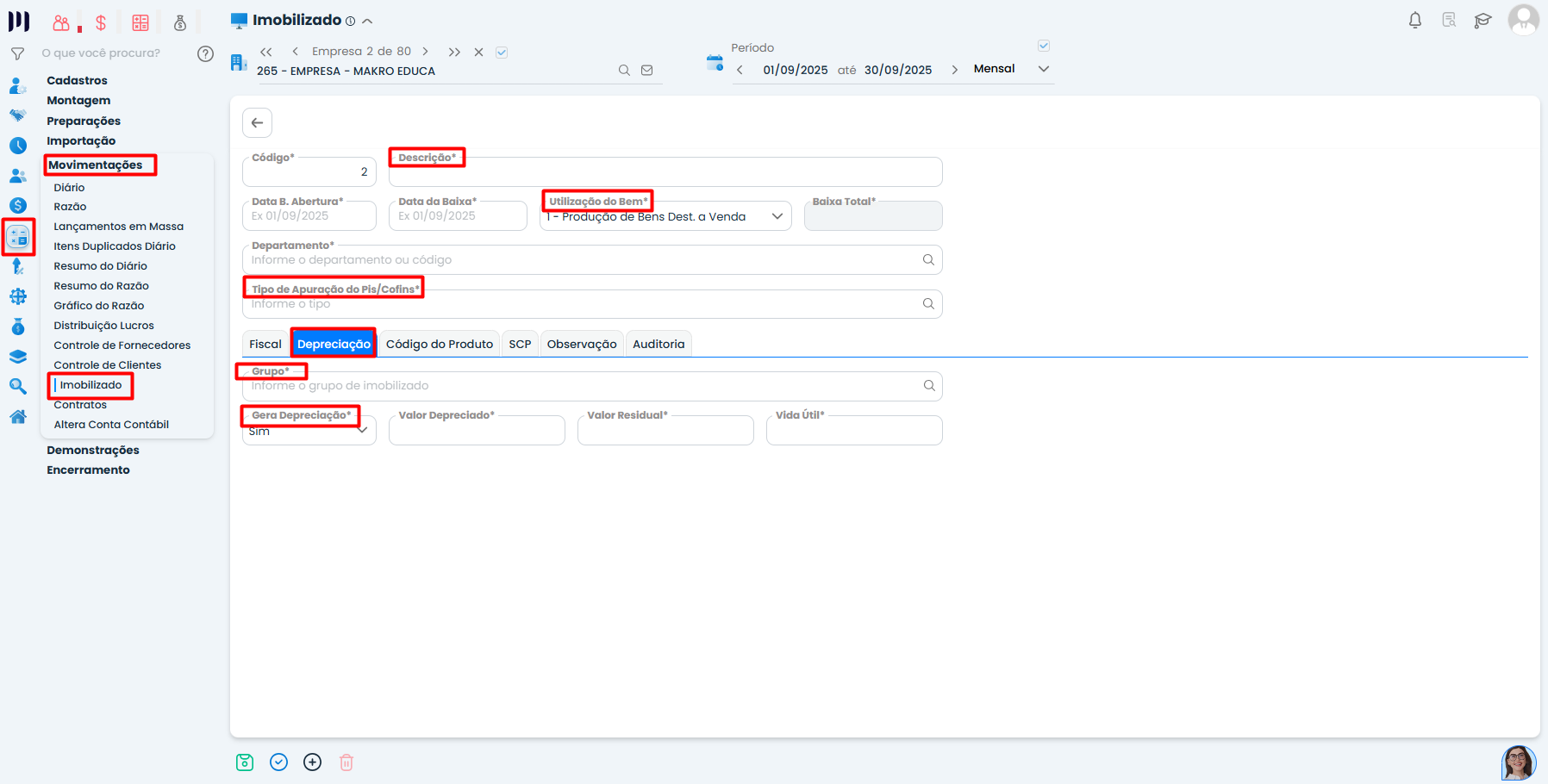Open the Código do Produto tab
This screenshot has width=1548, height=784.
[439, 345]
